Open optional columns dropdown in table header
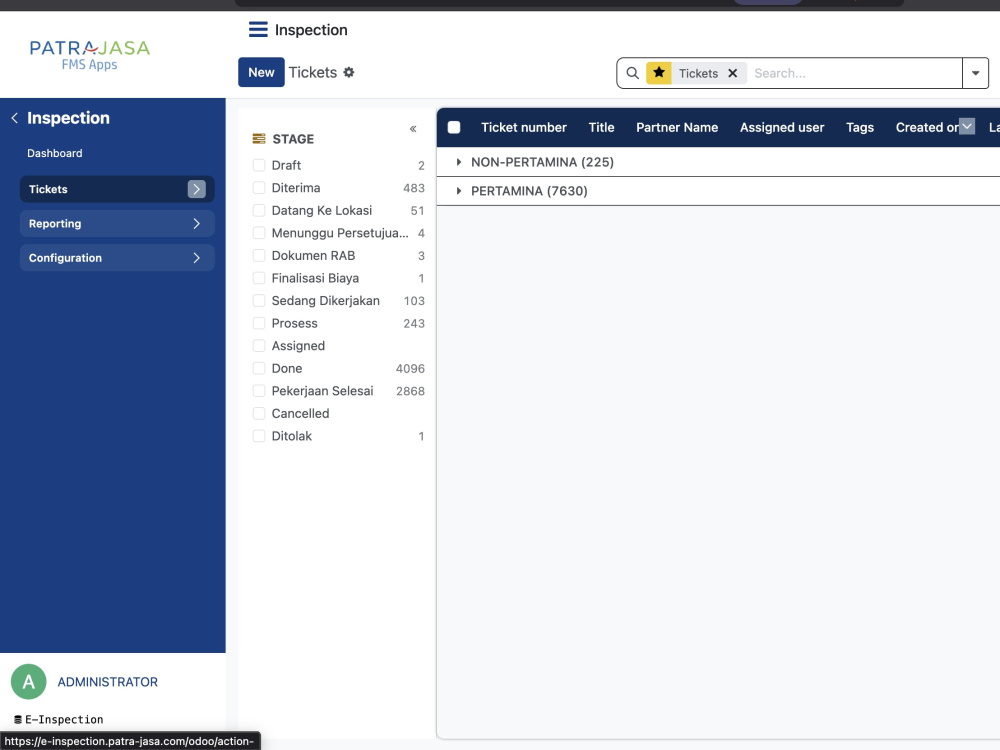Viewport: 1000px width, 750px height. (967, 126)
